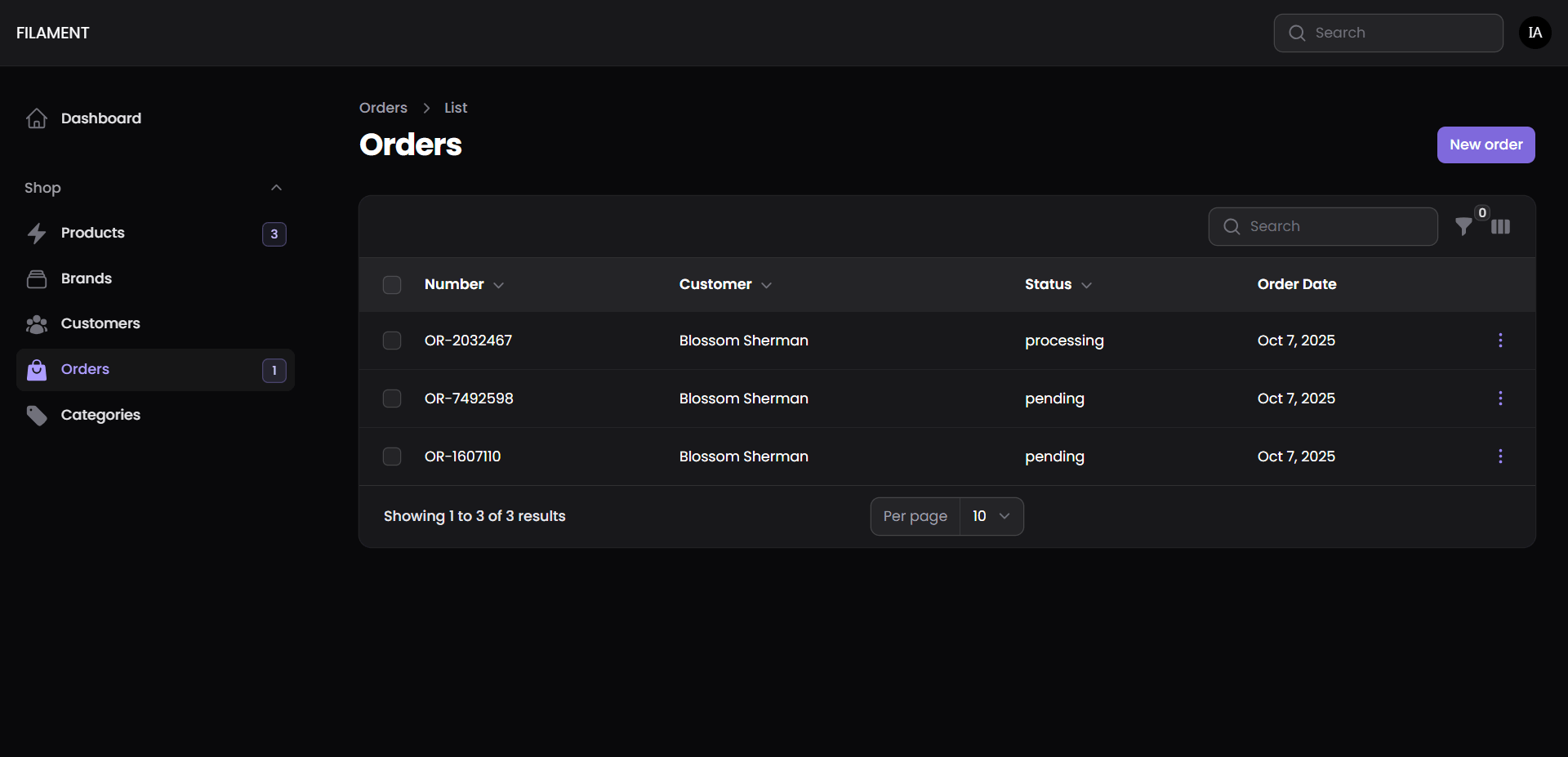Screen dimensions: 1568x757
Task: Tick the select-all checkbox in table header
Action: click(392, 285)
